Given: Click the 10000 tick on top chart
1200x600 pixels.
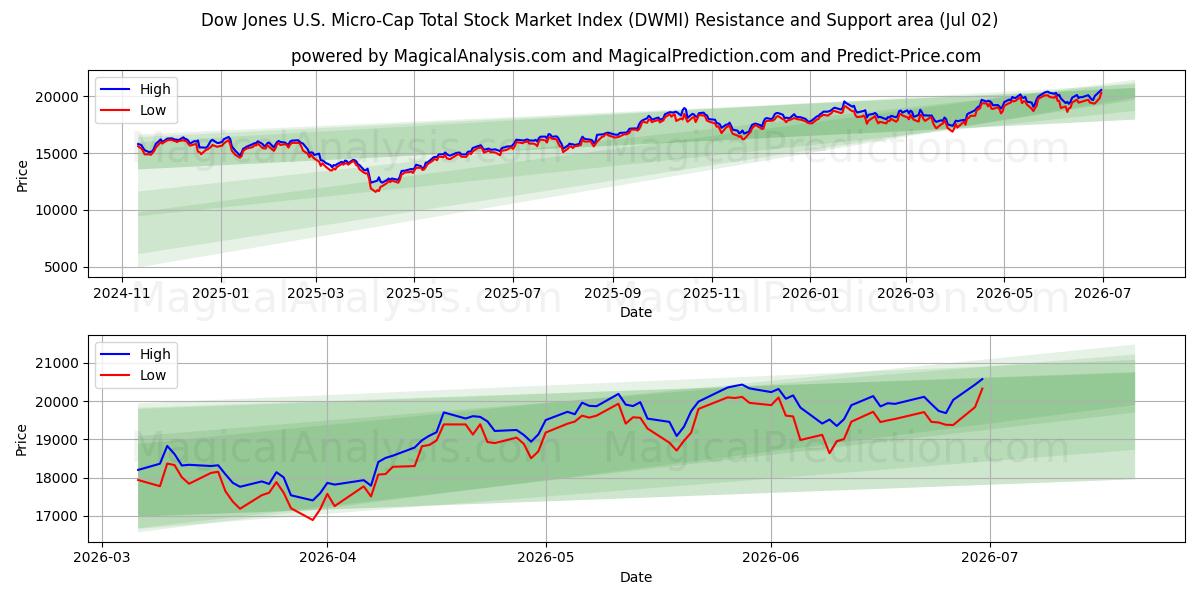Looking at the screenshot, I should coord(59,210).
